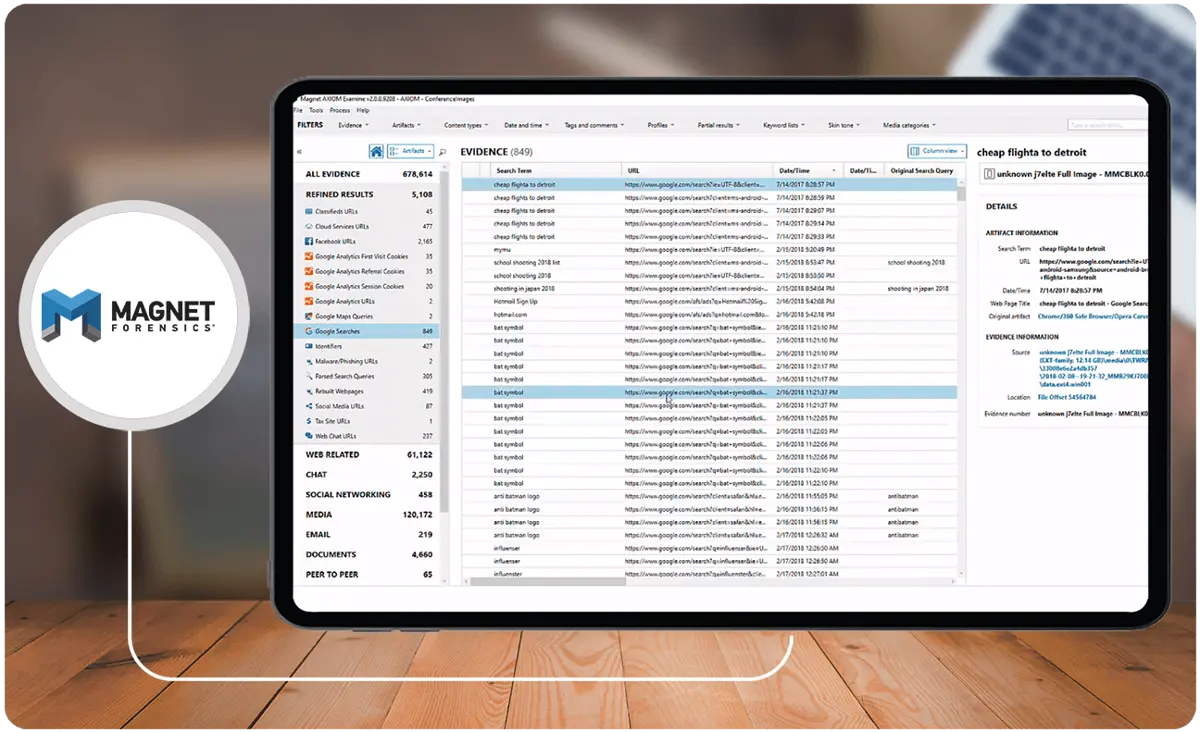Viewport: 1200px width, 733px height.
Task: Open the Artifacts filter dropdown in the filter bar
Action: click(406, 125)
